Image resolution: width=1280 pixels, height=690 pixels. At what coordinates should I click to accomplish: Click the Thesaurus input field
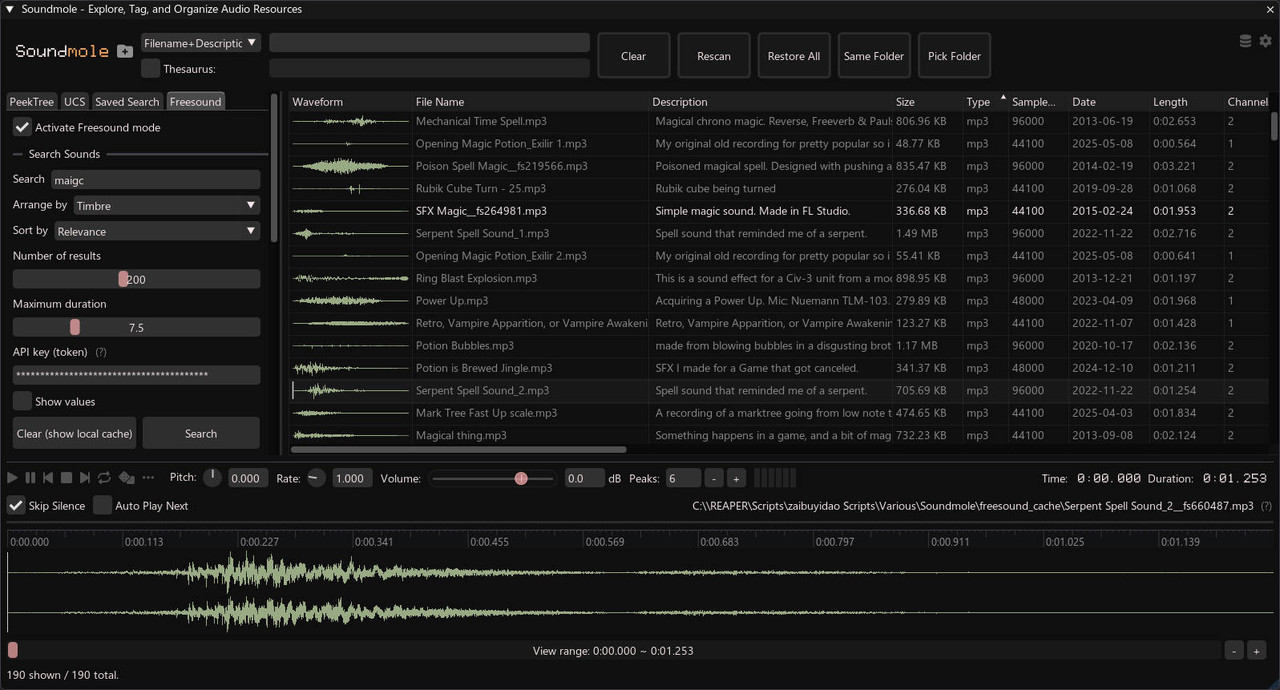429,68
